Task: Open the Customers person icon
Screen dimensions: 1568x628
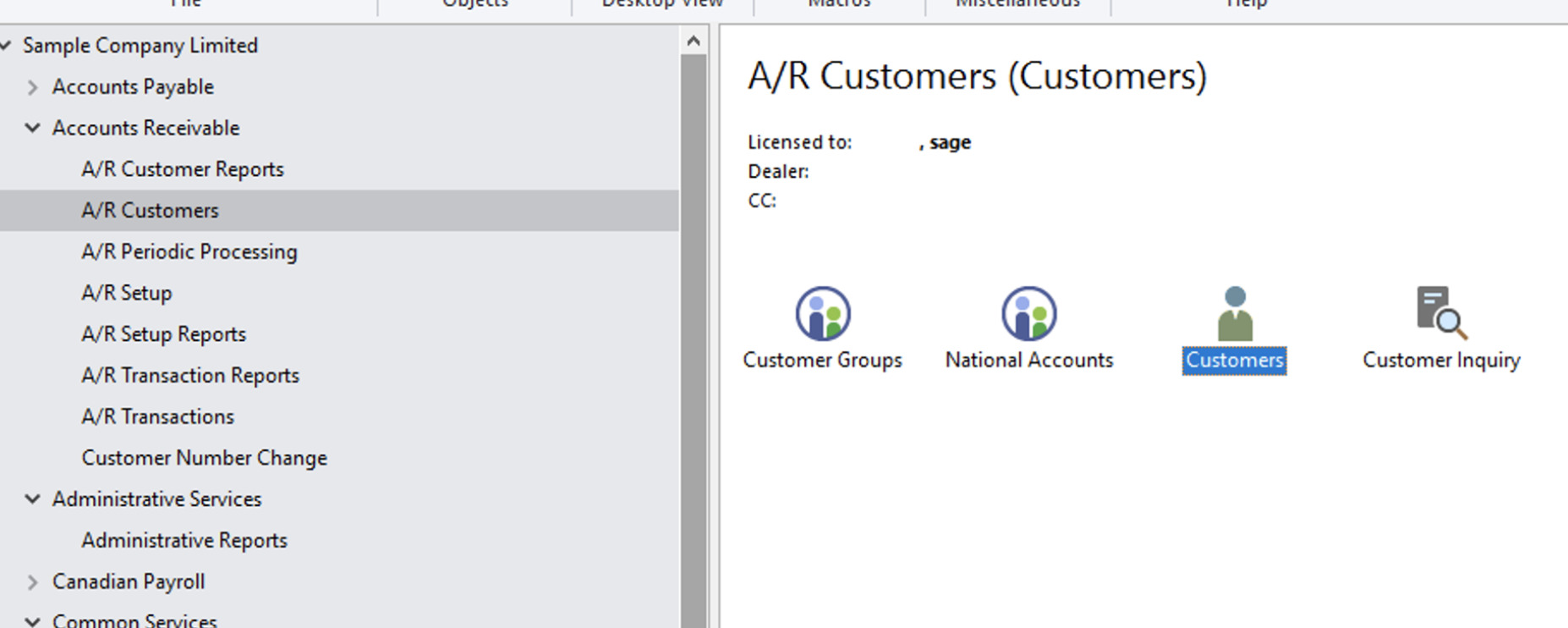Action: point(1235,313)
